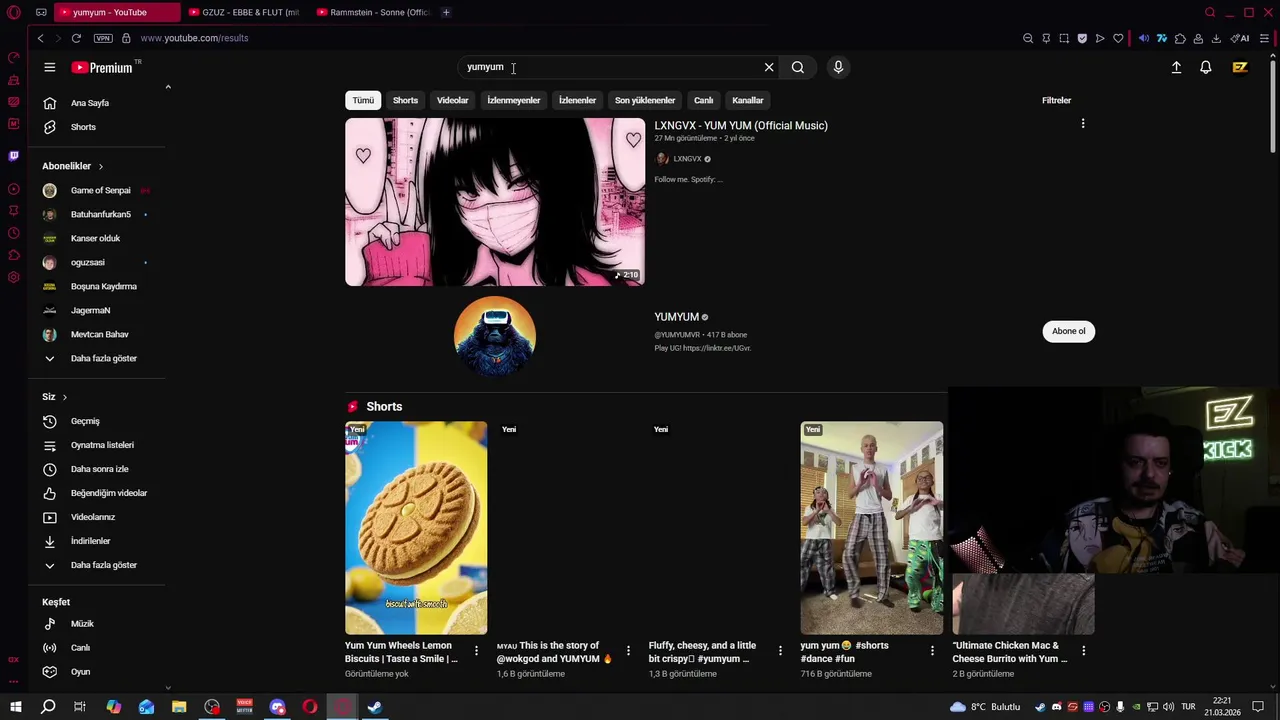
Task: Open Daha sonra izle list
Action: [x=98, y=469]
